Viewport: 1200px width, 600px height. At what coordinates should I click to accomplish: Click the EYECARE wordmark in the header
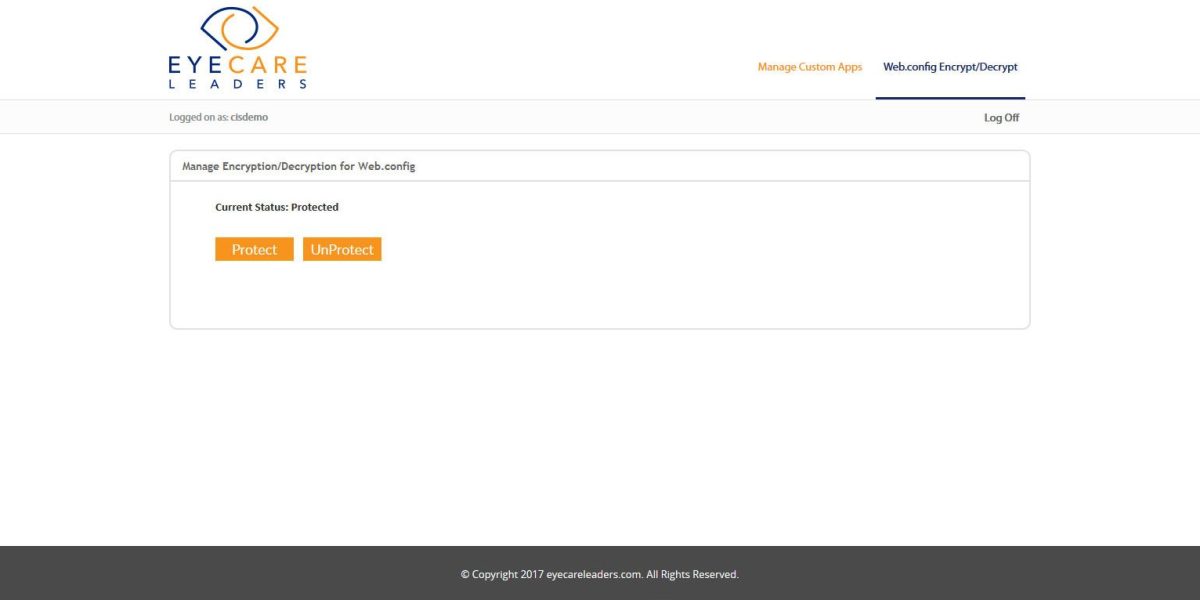(x=236, y=65)
